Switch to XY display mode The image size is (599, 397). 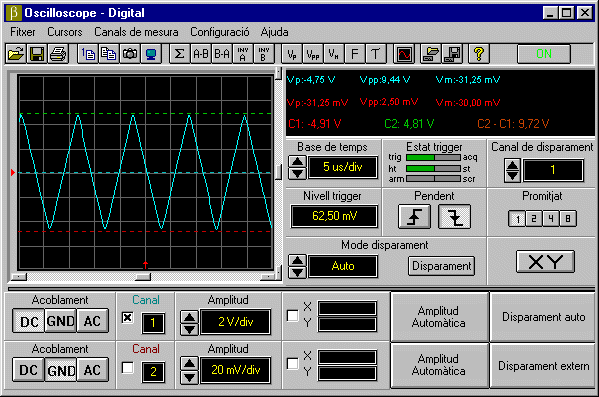545,262
